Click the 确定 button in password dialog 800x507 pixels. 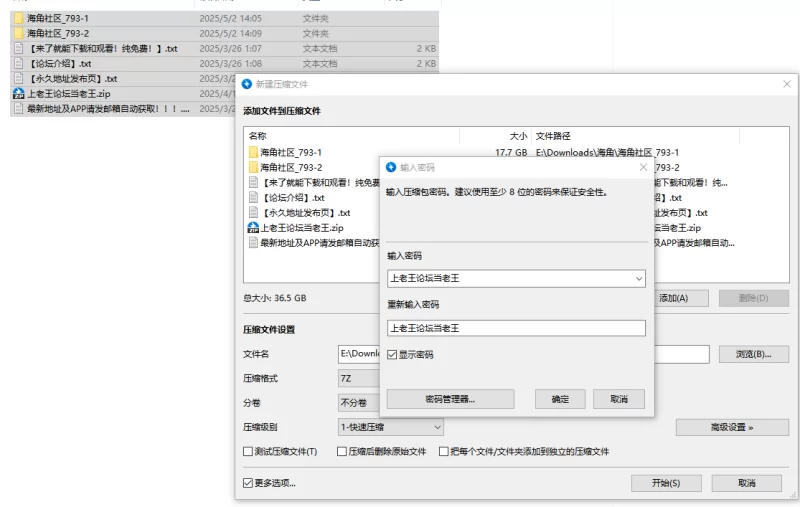pyautogui.click(x=560, y=399)
